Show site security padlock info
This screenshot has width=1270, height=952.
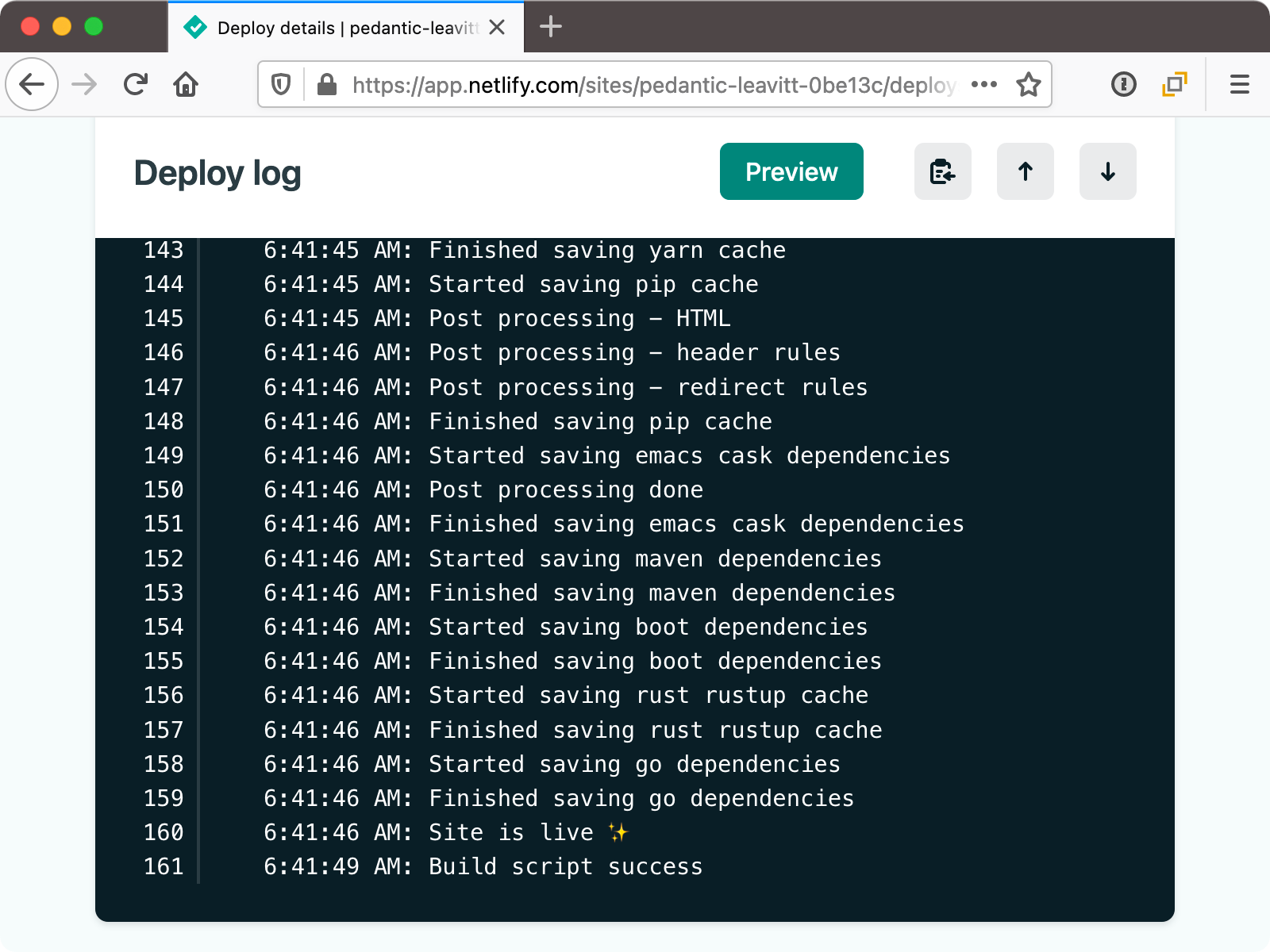[327, 84]
